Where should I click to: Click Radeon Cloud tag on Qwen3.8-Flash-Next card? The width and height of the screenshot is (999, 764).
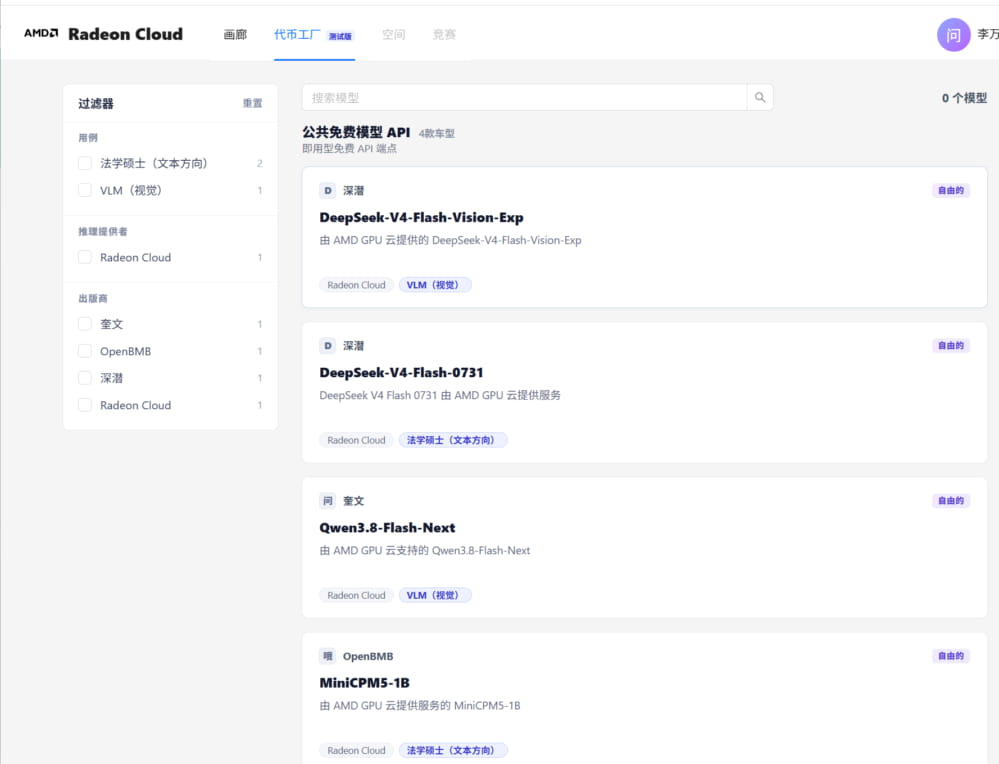tap(356, 595)
